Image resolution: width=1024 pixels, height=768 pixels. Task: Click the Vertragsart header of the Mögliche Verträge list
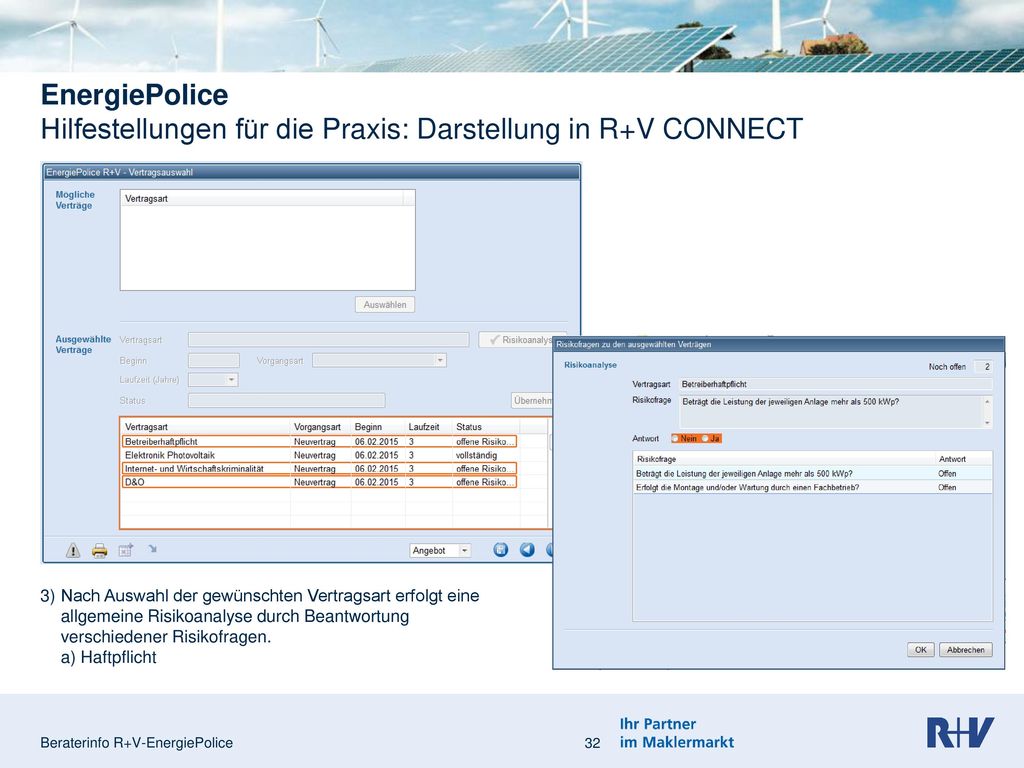(x=262, y=199)
